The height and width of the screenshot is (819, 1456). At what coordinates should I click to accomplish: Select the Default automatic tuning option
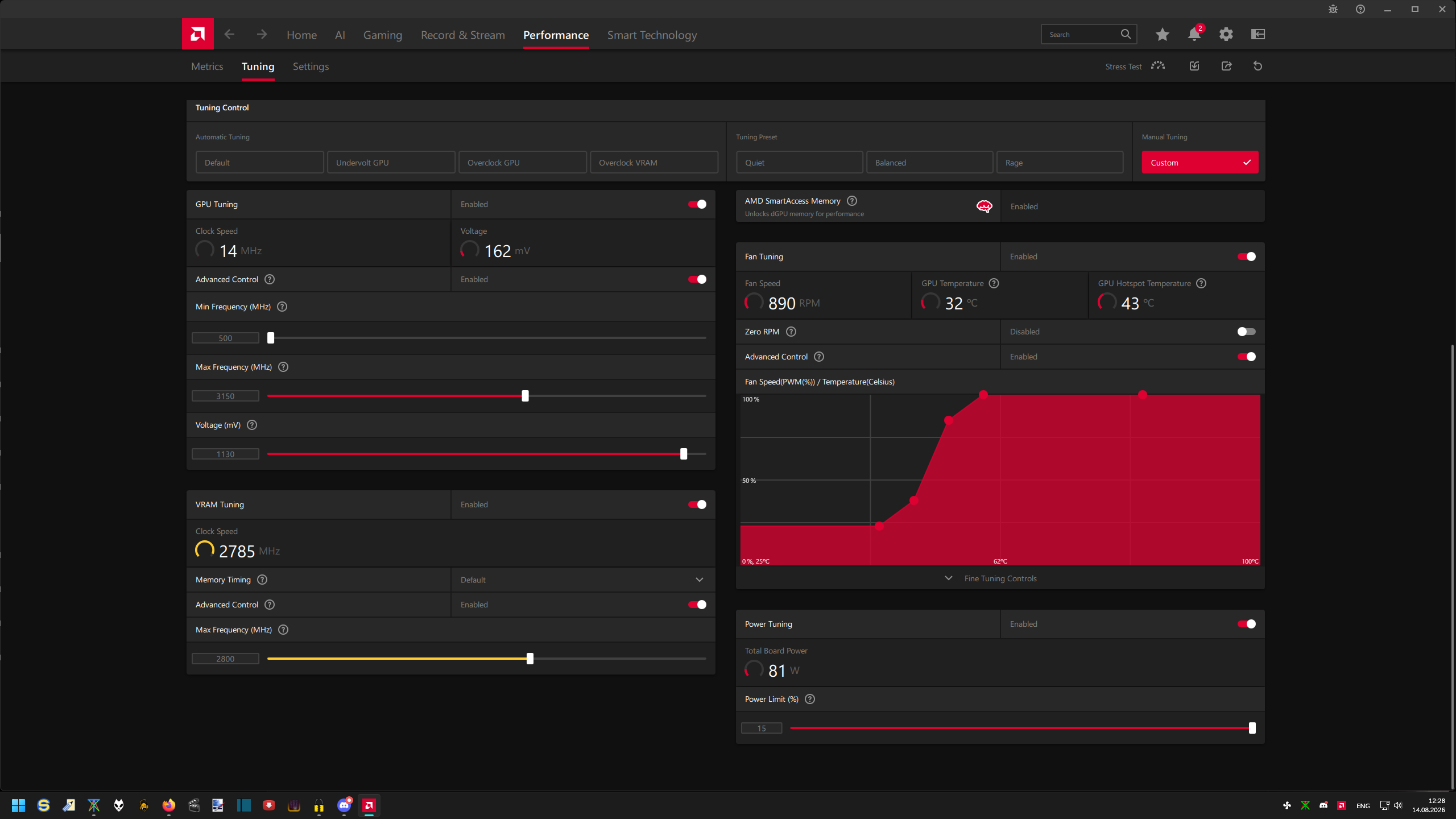(x=260, y=162)
